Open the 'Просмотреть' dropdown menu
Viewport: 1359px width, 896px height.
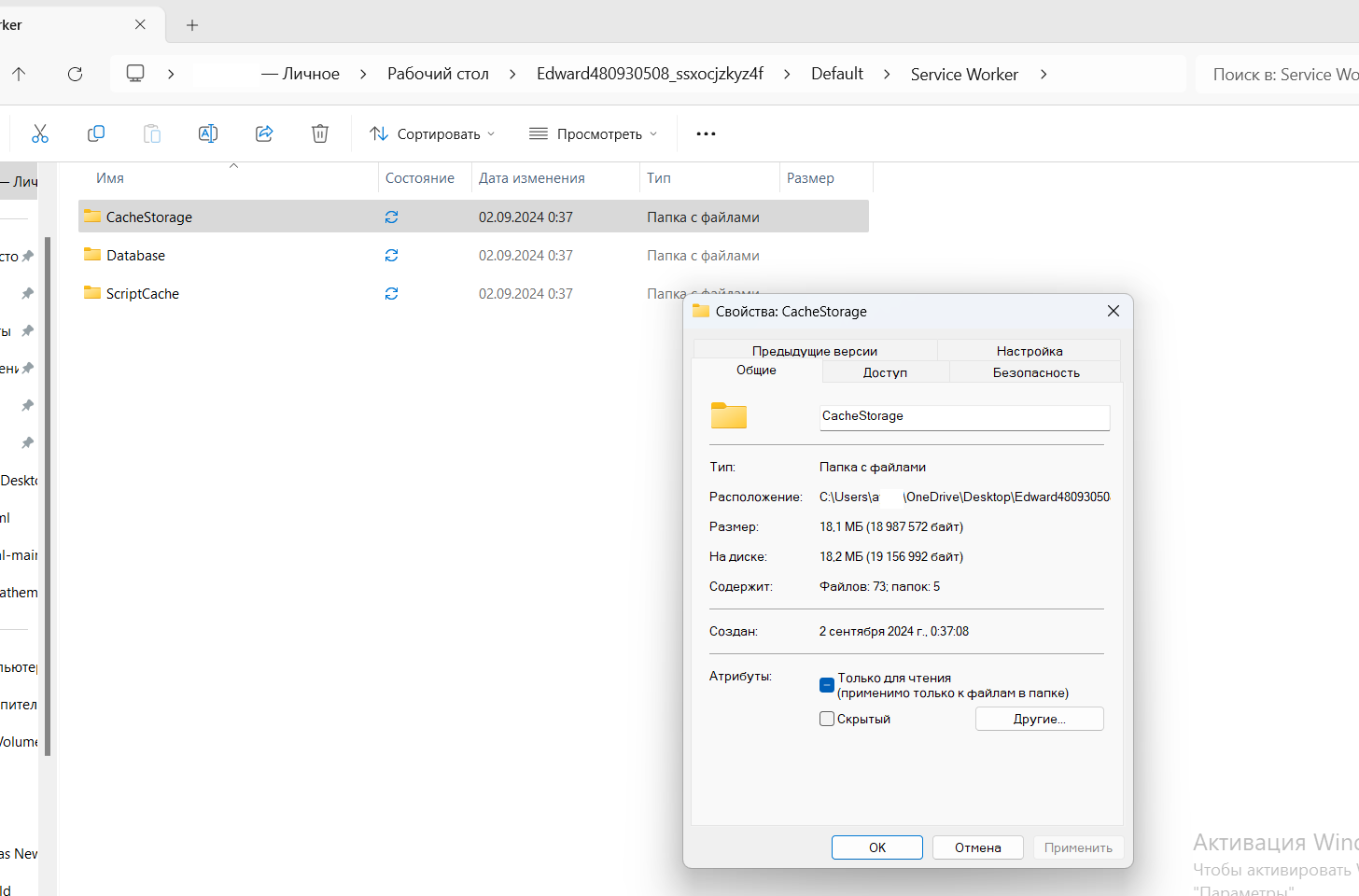(x=593, y=133)
